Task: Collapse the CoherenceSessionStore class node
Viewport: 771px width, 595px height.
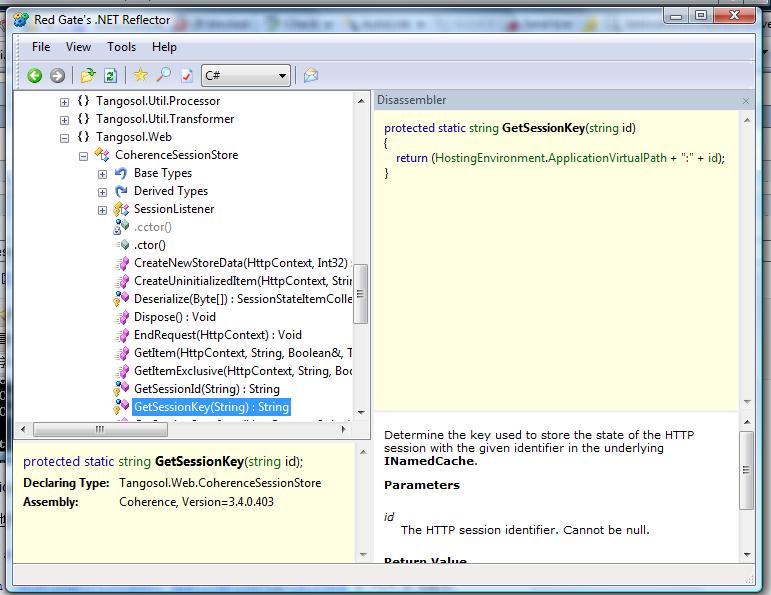Action: 83,156
